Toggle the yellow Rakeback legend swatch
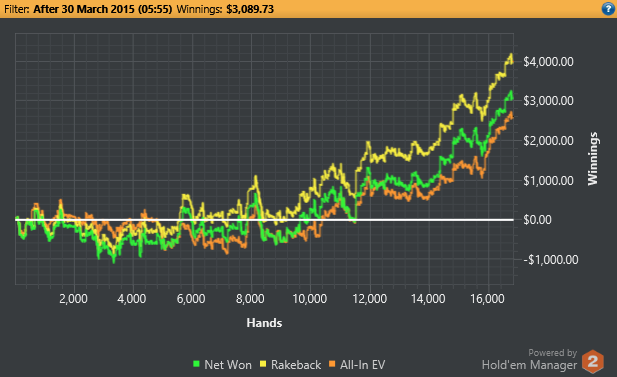The height and width of the screenshot is (377, 617). click(263, 364)
